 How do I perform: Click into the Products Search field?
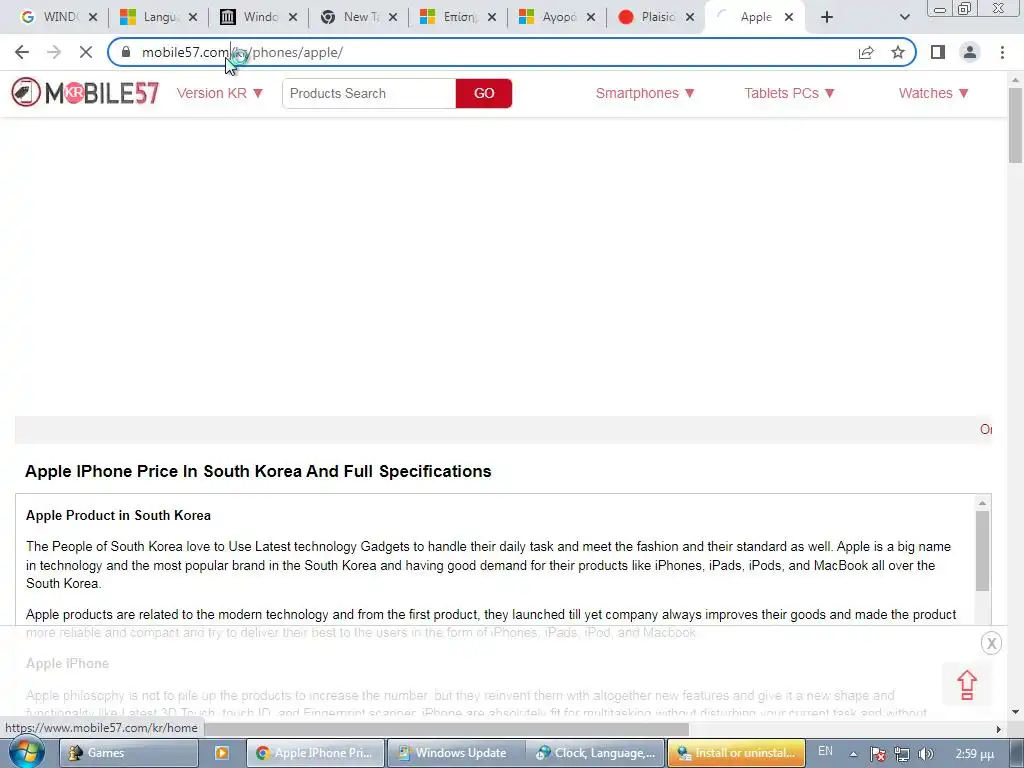[x=369, y=93]
